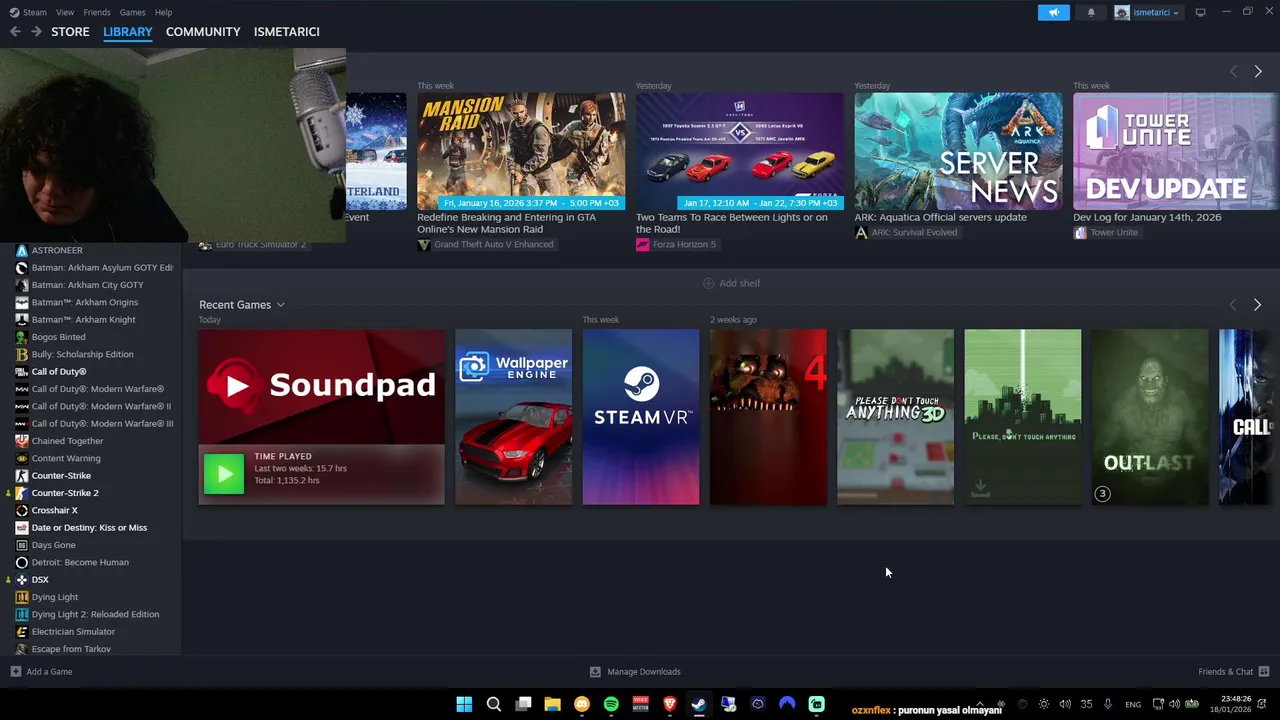Open File Explorer from taskbar
Screen dimensions: 1280x720
tap(552, 704)
